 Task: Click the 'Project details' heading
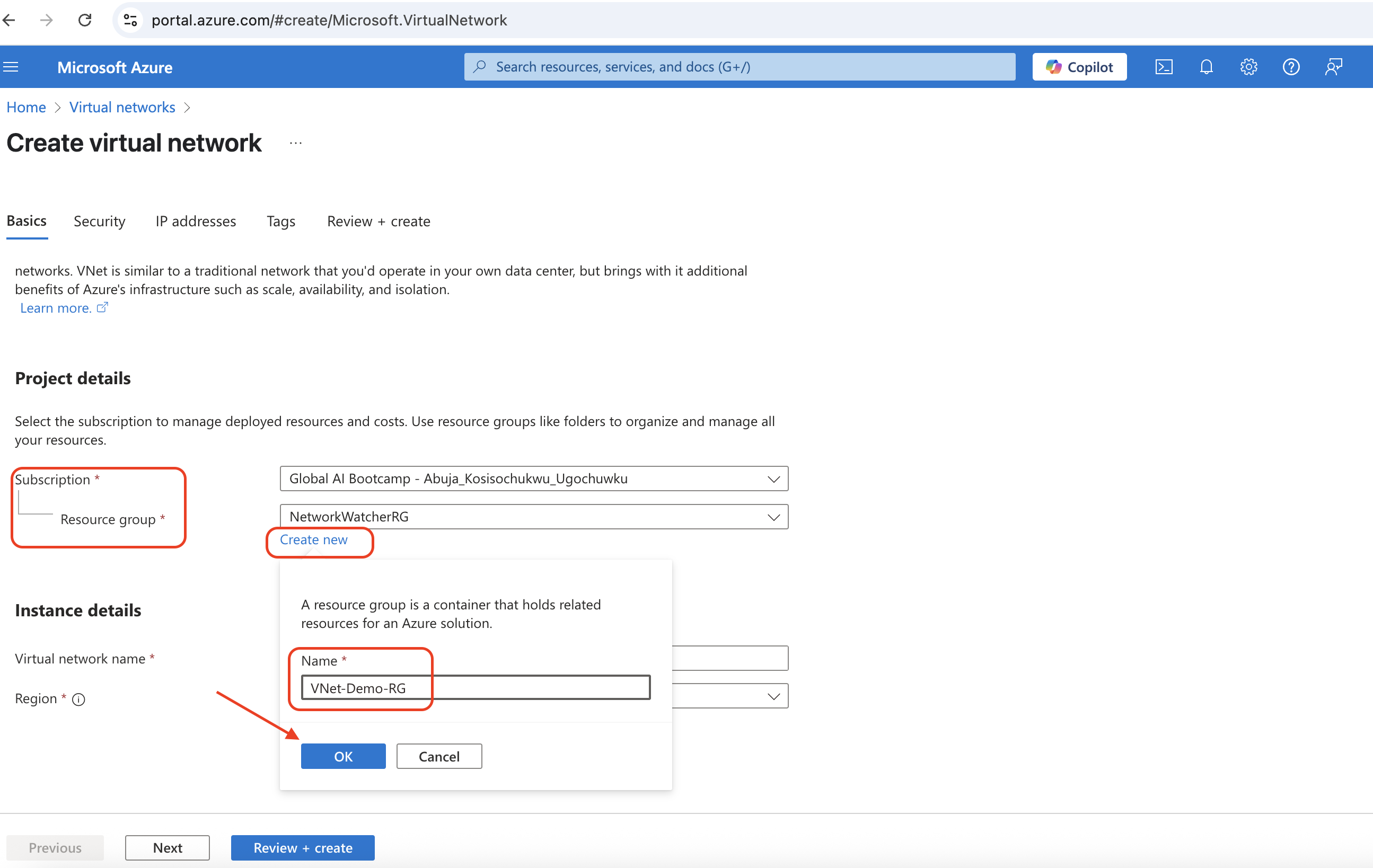pyautogui.click(x=73, y=378)
